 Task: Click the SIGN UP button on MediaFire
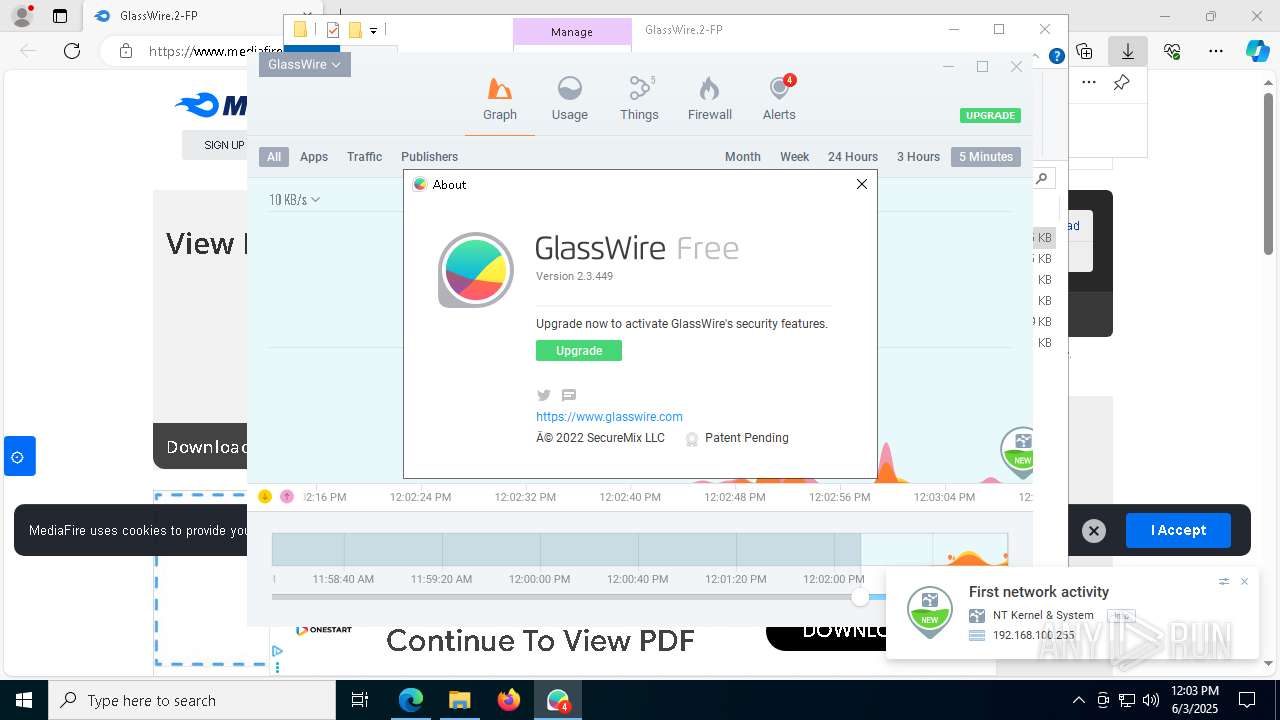(222, 145)
